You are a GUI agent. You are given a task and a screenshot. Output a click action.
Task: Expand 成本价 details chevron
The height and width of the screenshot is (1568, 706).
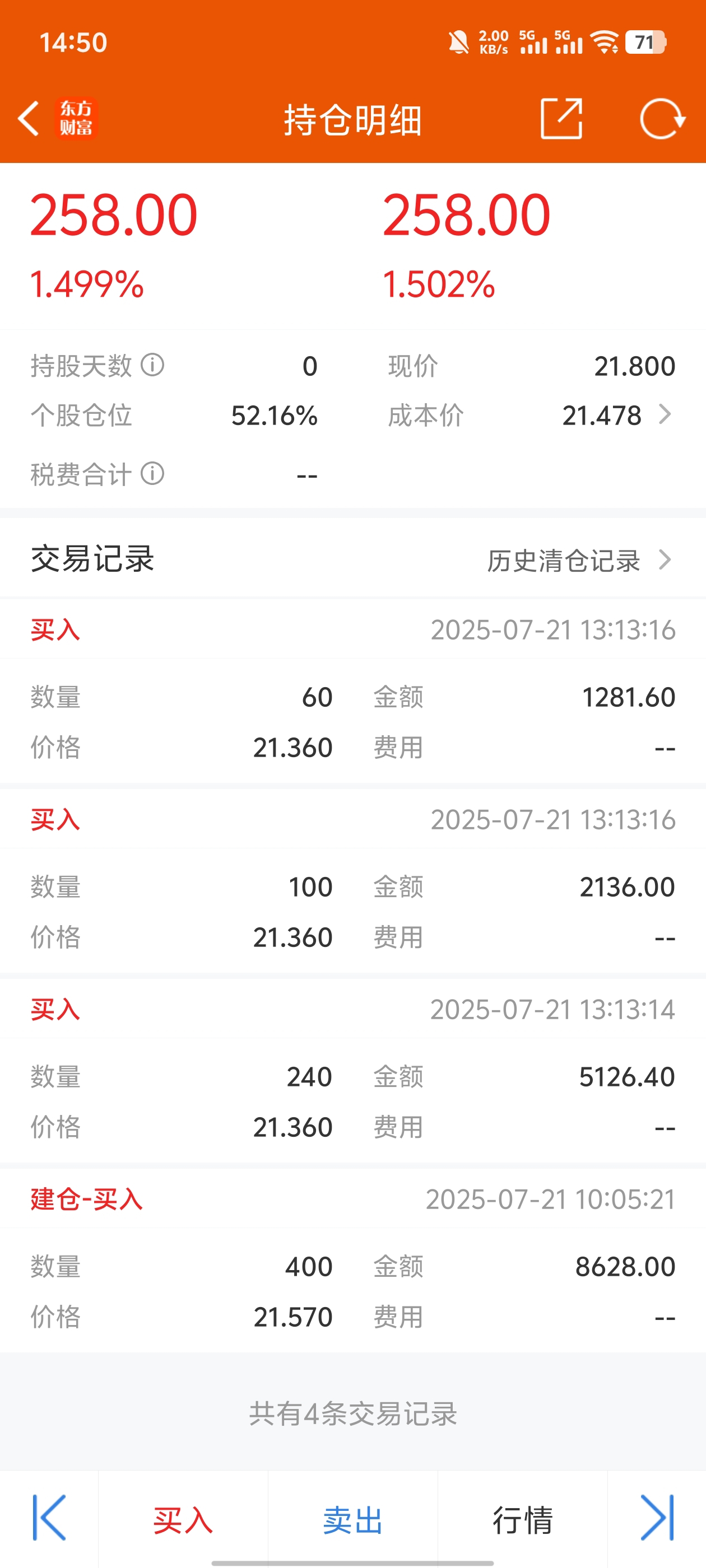coord(665,414)
